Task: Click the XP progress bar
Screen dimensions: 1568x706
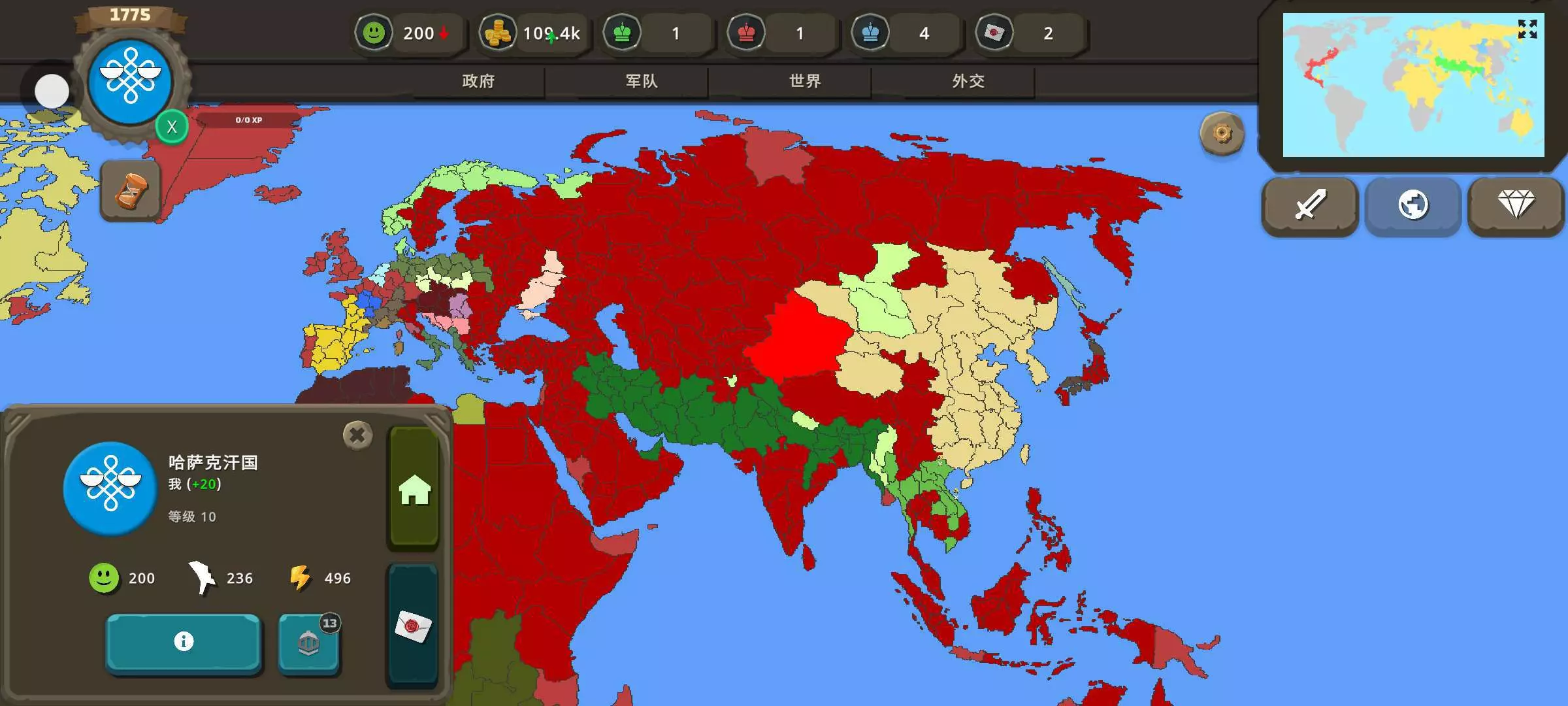Action: pos(248,120)
